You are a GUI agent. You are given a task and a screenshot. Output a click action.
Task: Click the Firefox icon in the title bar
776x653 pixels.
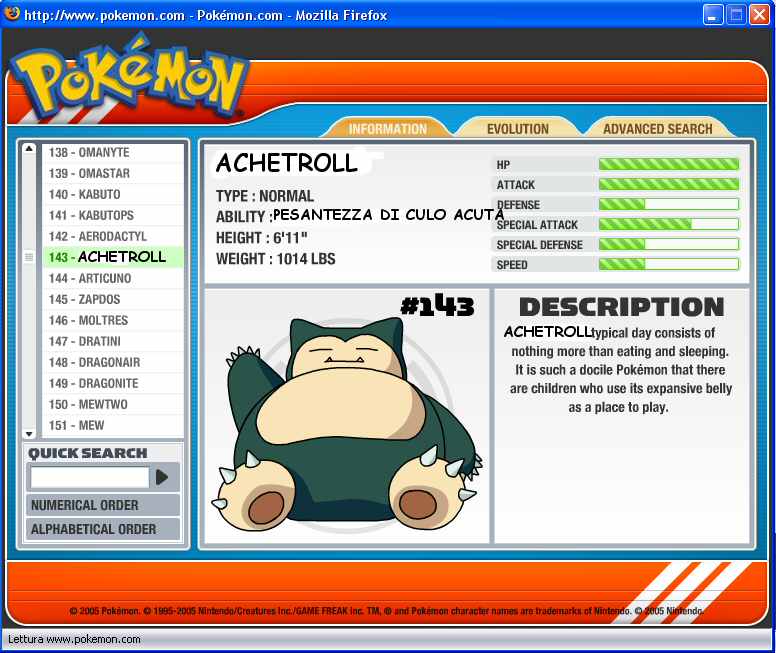point(12,13)
